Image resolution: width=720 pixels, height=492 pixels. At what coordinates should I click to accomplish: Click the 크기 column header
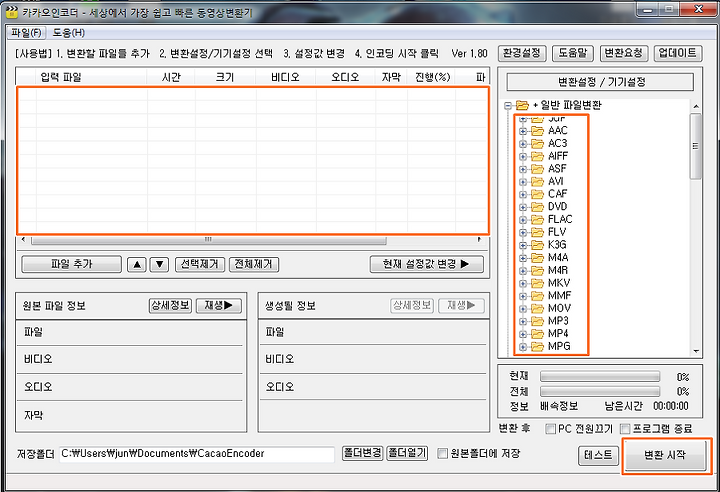click(x=225, y=77)
